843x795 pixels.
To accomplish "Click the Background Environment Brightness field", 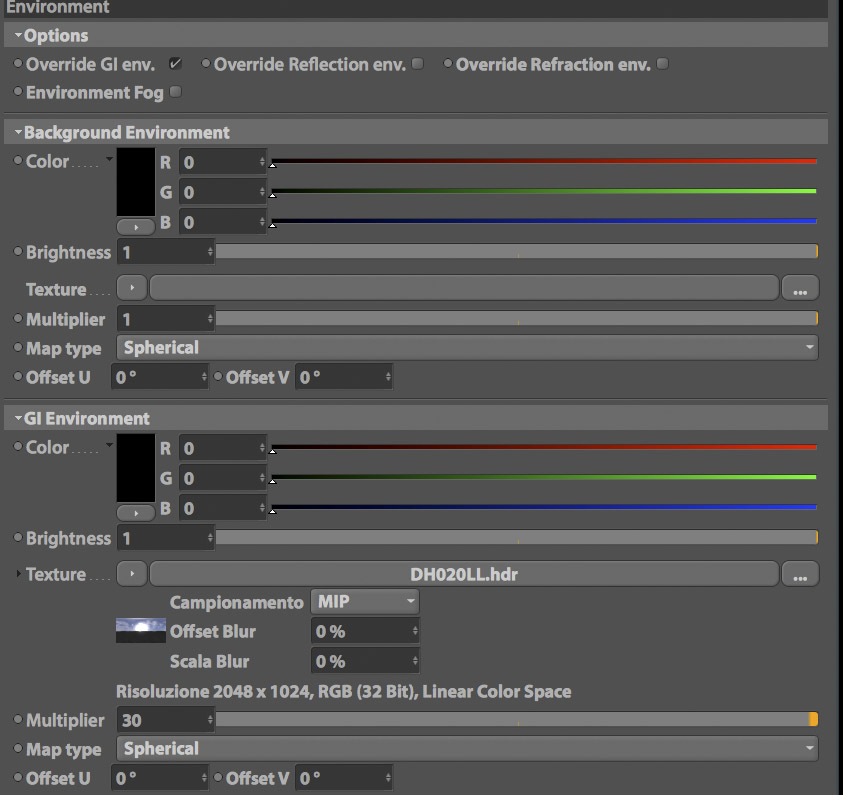I will pyautogui.click(x=166, y=252).
